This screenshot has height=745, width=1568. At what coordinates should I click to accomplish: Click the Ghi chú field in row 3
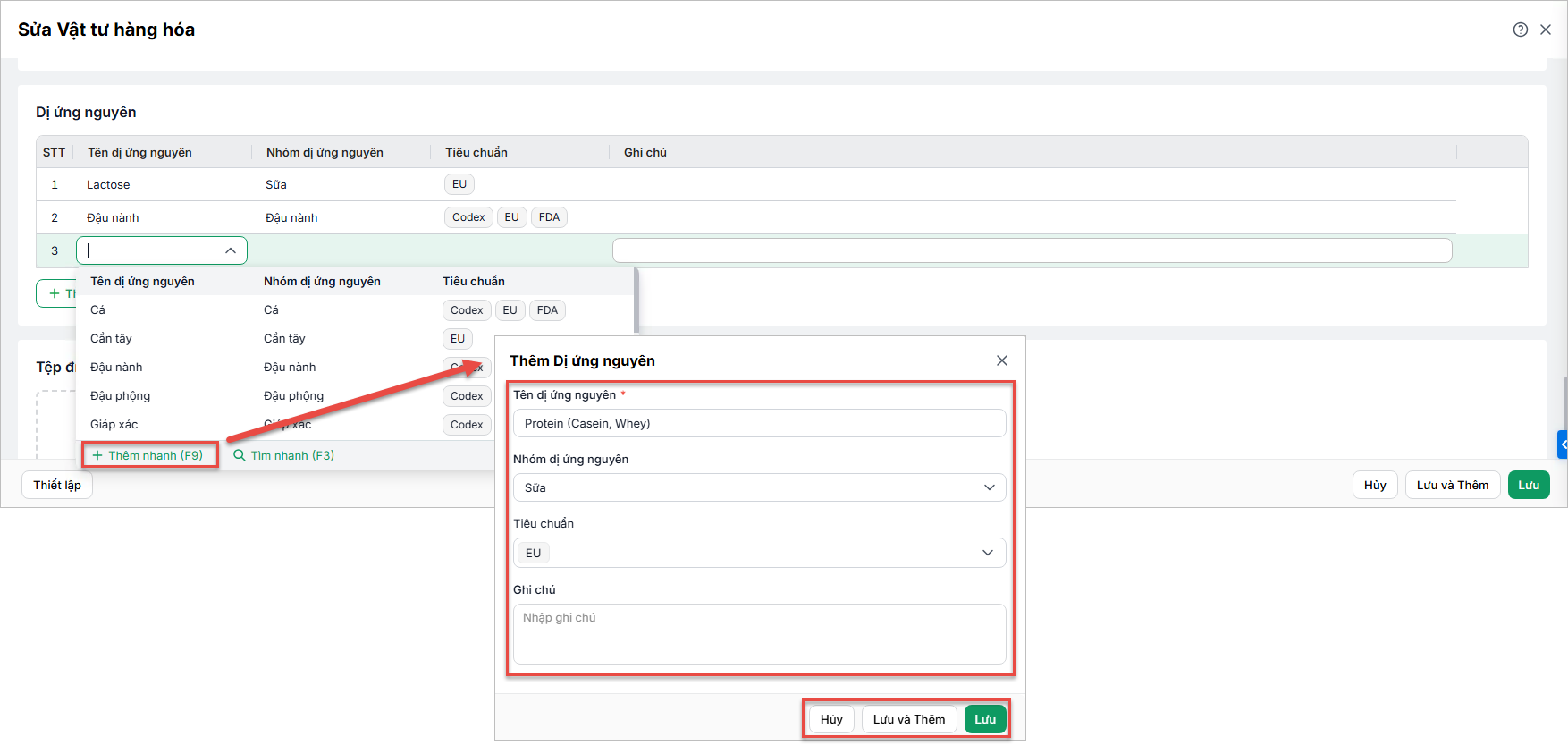1032,250
